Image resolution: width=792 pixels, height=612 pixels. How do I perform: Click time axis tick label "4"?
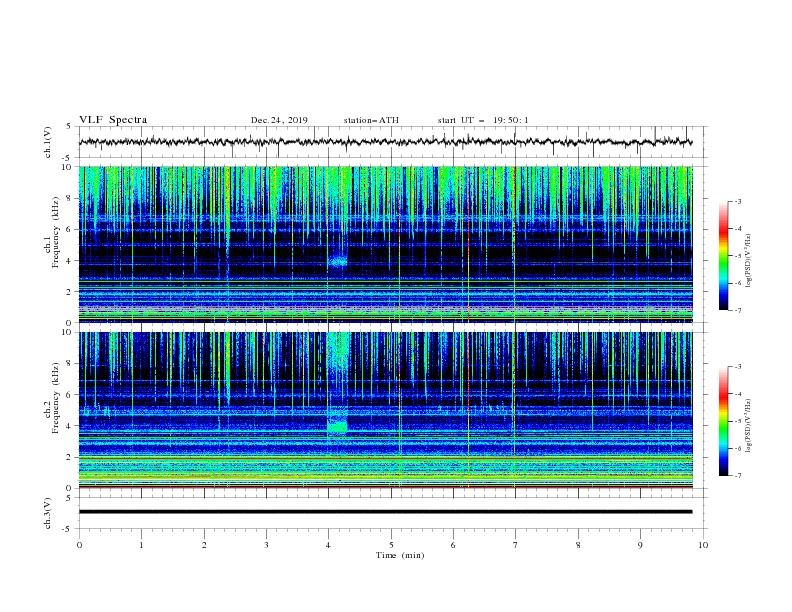(328, 545)
